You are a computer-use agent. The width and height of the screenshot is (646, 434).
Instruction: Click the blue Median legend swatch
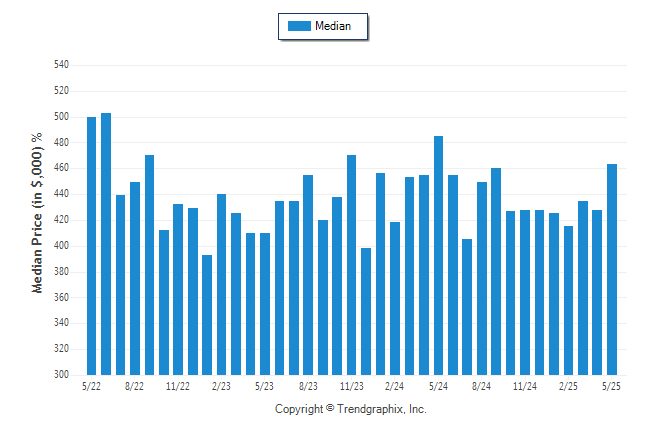pos(299,26)
